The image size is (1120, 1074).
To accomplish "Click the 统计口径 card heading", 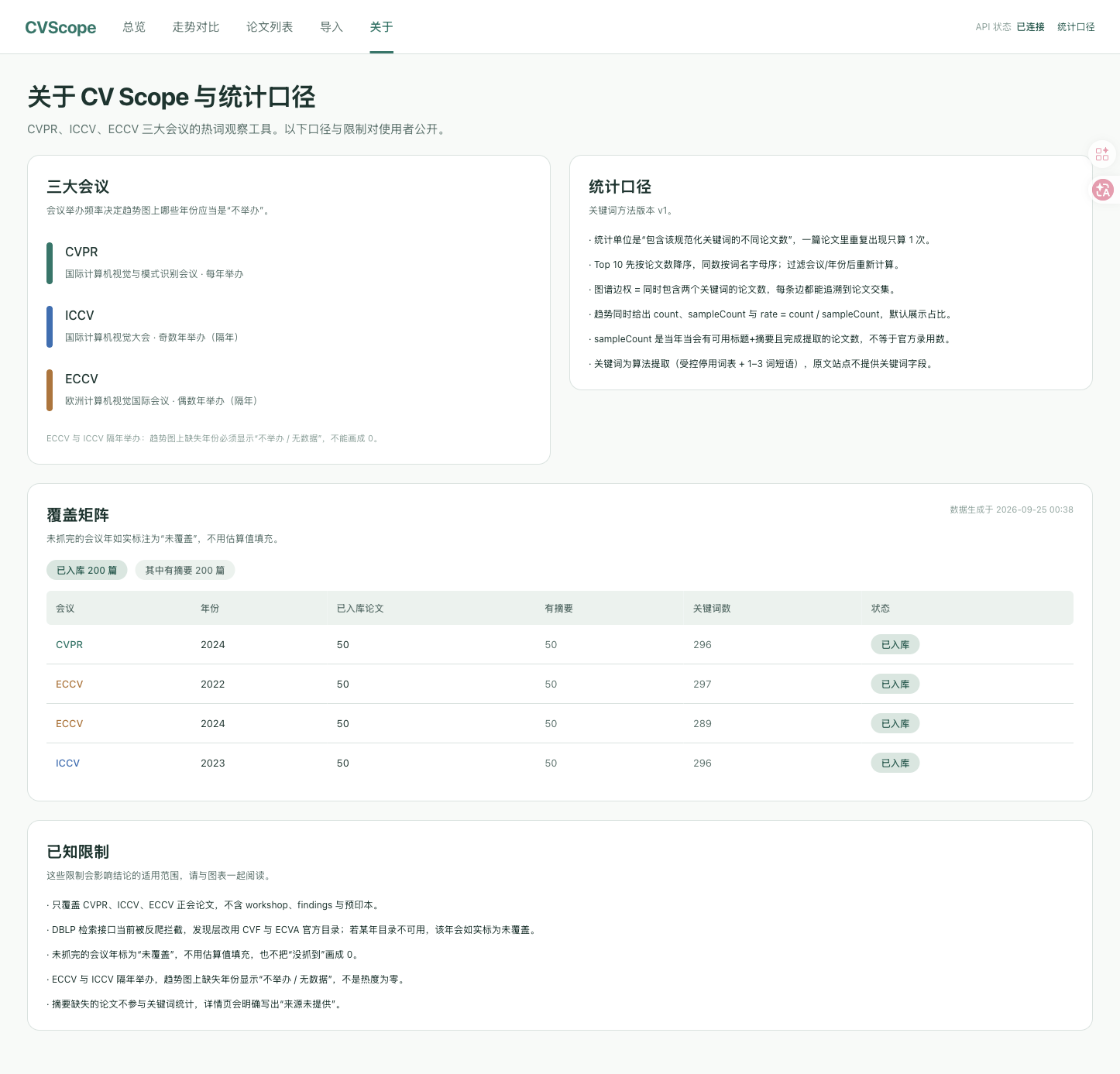I will (x=620, y=187).
